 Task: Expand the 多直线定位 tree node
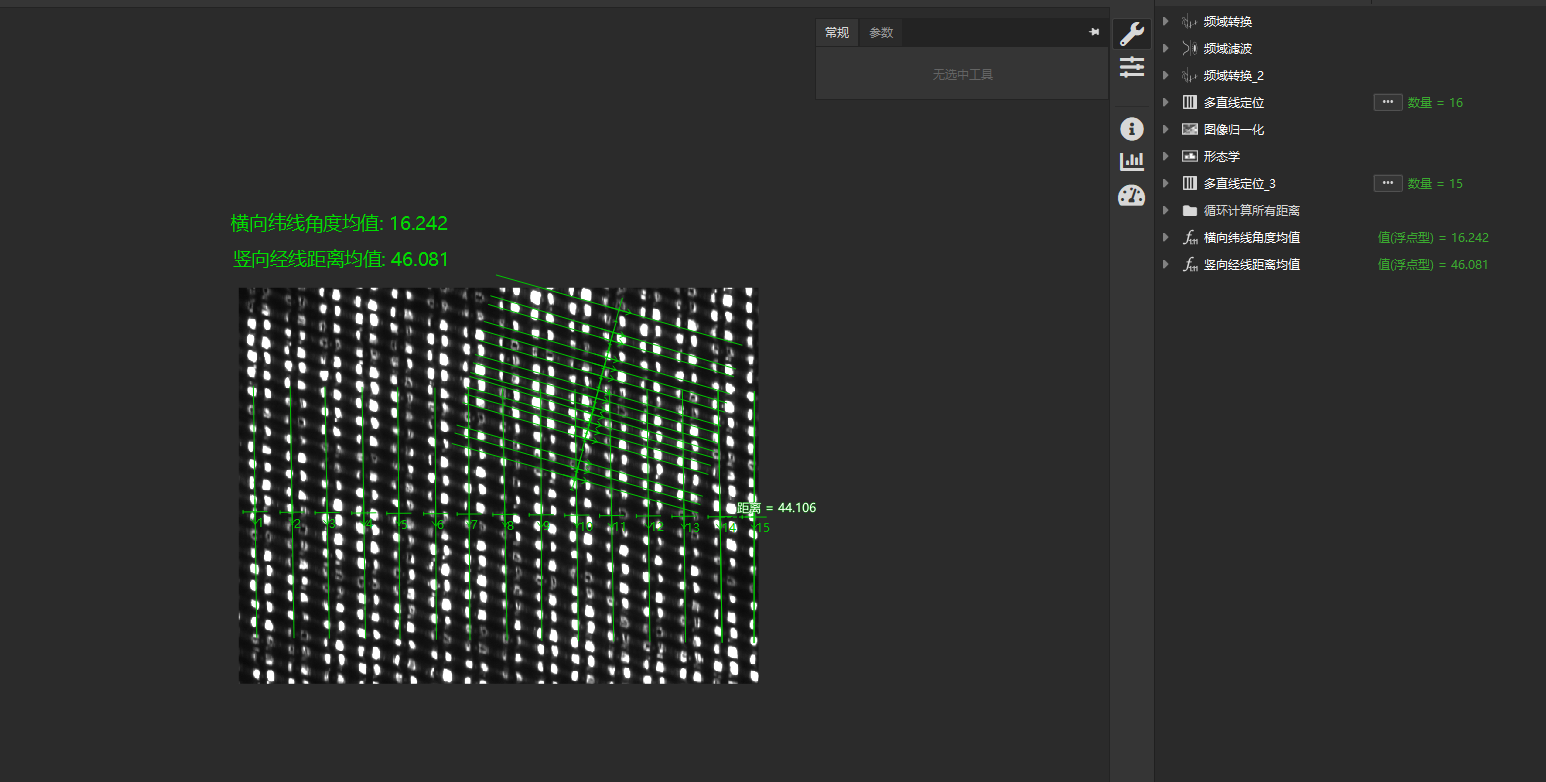click(1165, 102)
